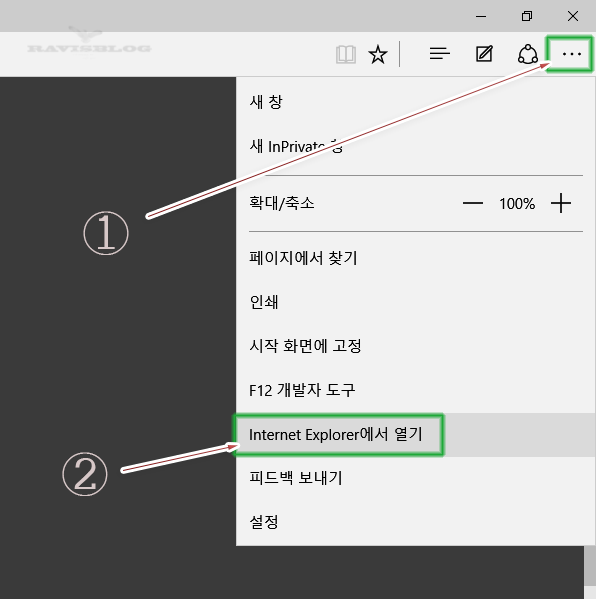Click the 100% zoom value
The image size is (596, 599).
tap(517, 204)
